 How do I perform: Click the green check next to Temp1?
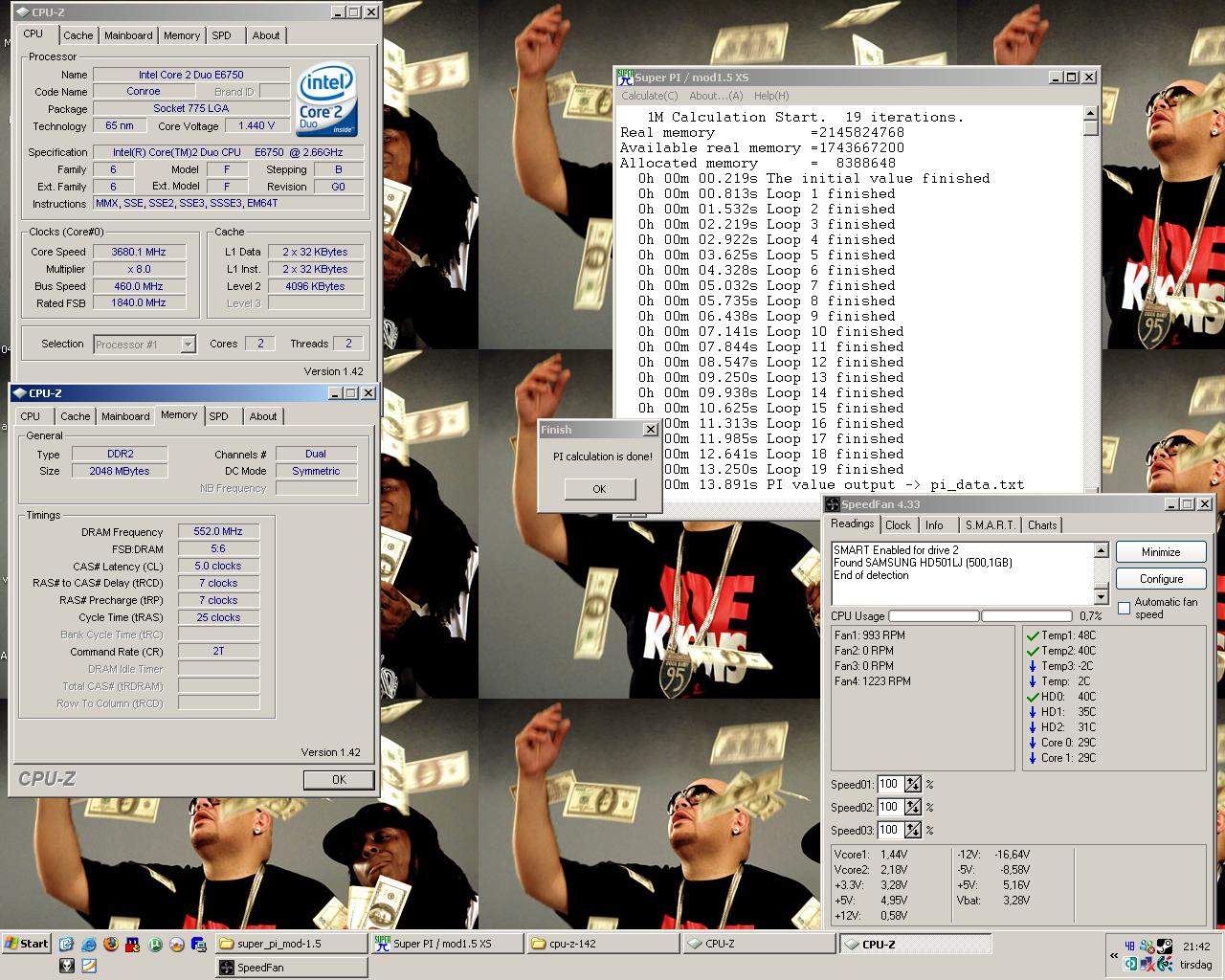coord(1033,635)
